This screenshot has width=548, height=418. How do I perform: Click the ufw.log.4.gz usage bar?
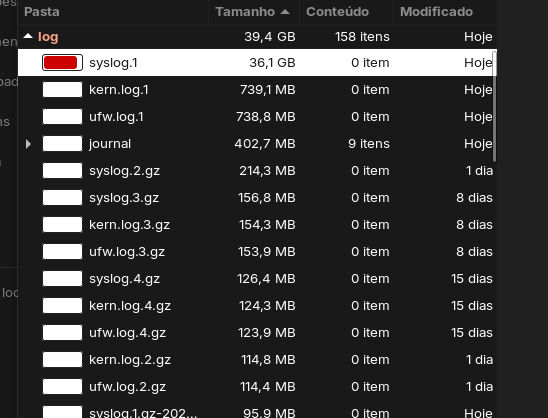[62, 332]
